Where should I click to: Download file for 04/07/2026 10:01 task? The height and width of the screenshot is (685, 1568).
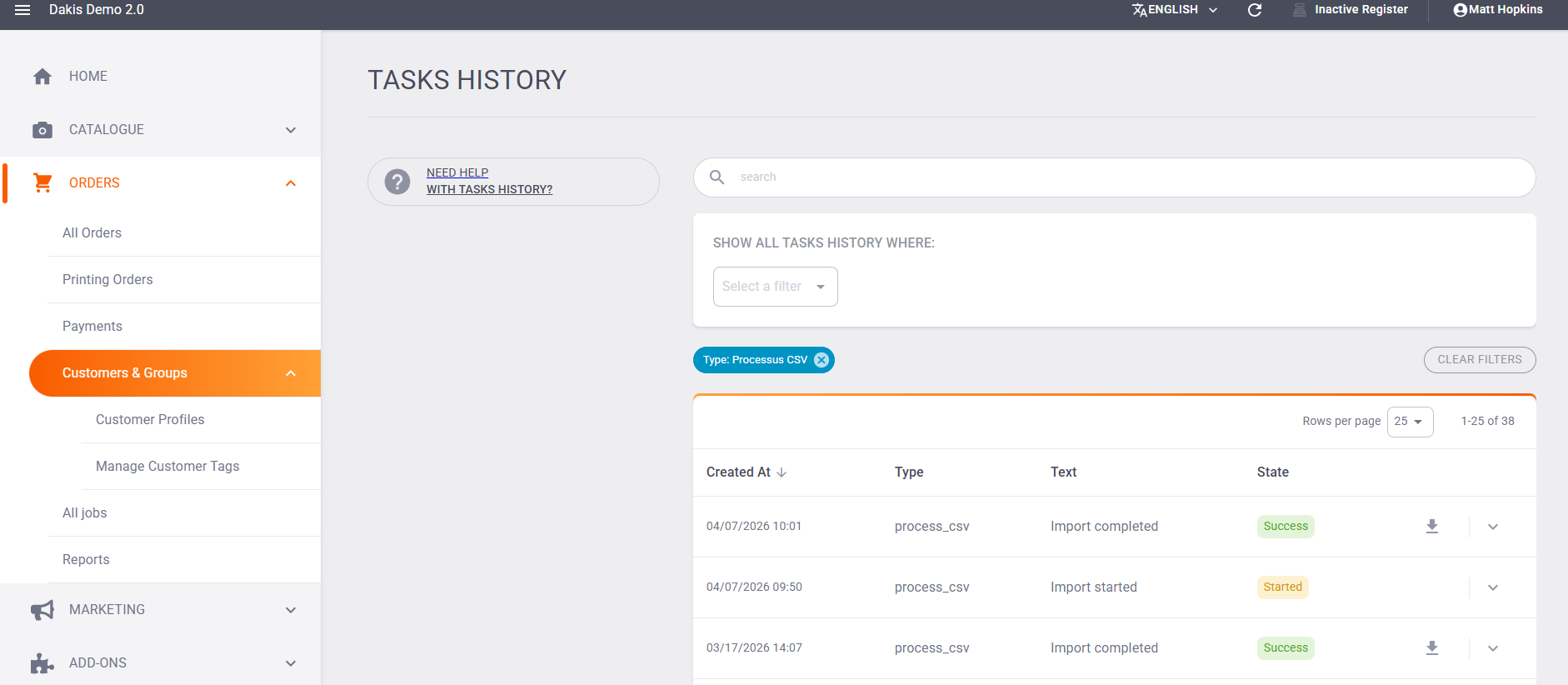pos(1432,527)
